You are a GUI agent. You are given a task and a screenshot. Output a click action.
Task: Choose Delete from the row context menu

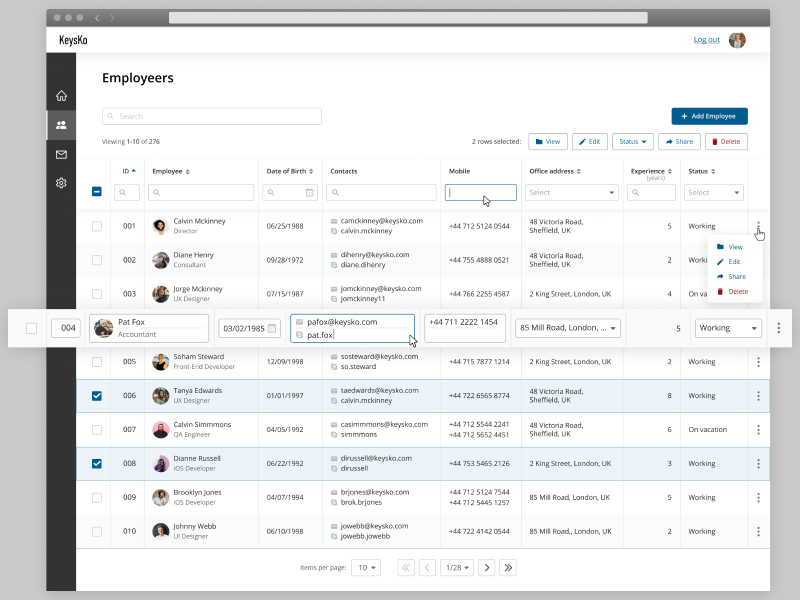coord(734,292)
